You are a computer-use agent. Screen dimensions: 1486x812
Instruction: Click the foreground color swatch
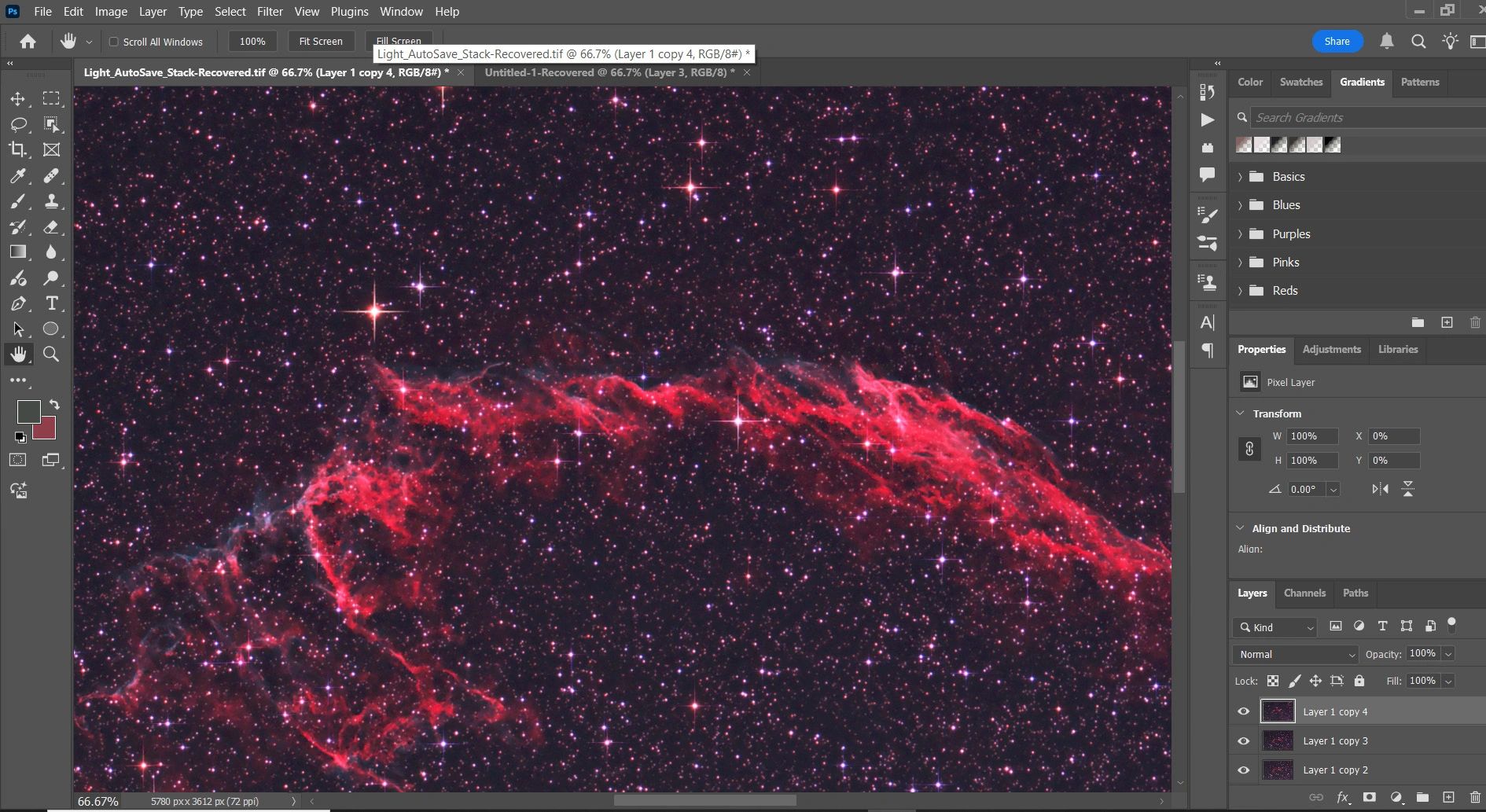click(x=28, y=411)
